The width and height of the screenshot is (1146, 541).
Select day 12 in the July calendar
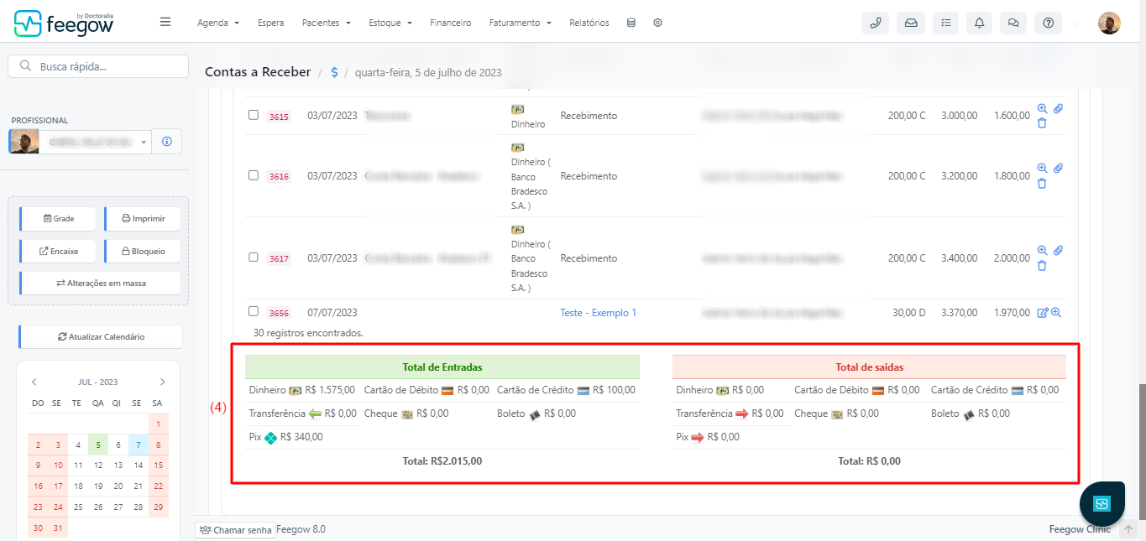pyautogui.click(x=97, y=465)
